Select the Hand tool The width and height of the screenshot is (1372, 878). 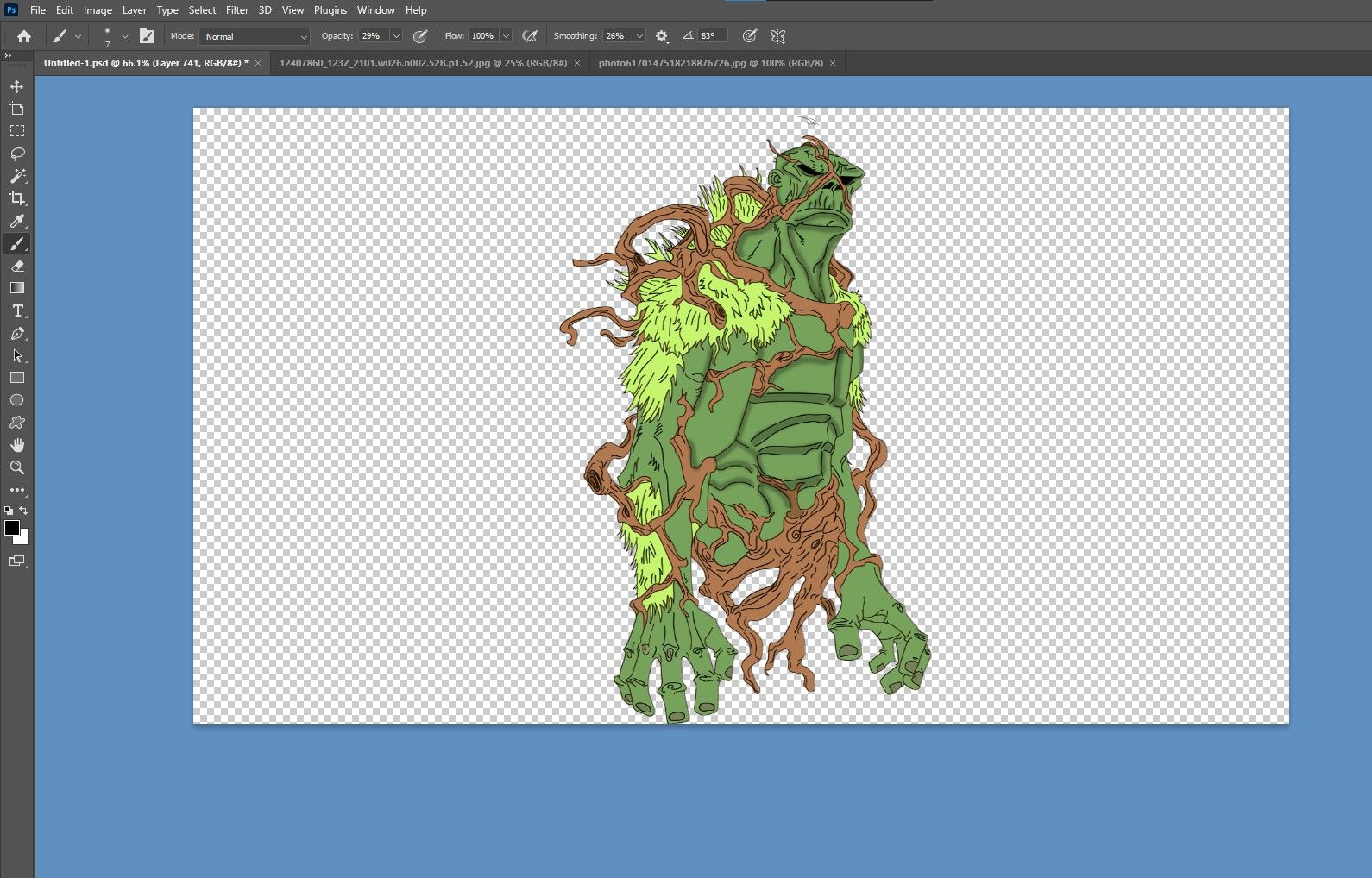16,445
